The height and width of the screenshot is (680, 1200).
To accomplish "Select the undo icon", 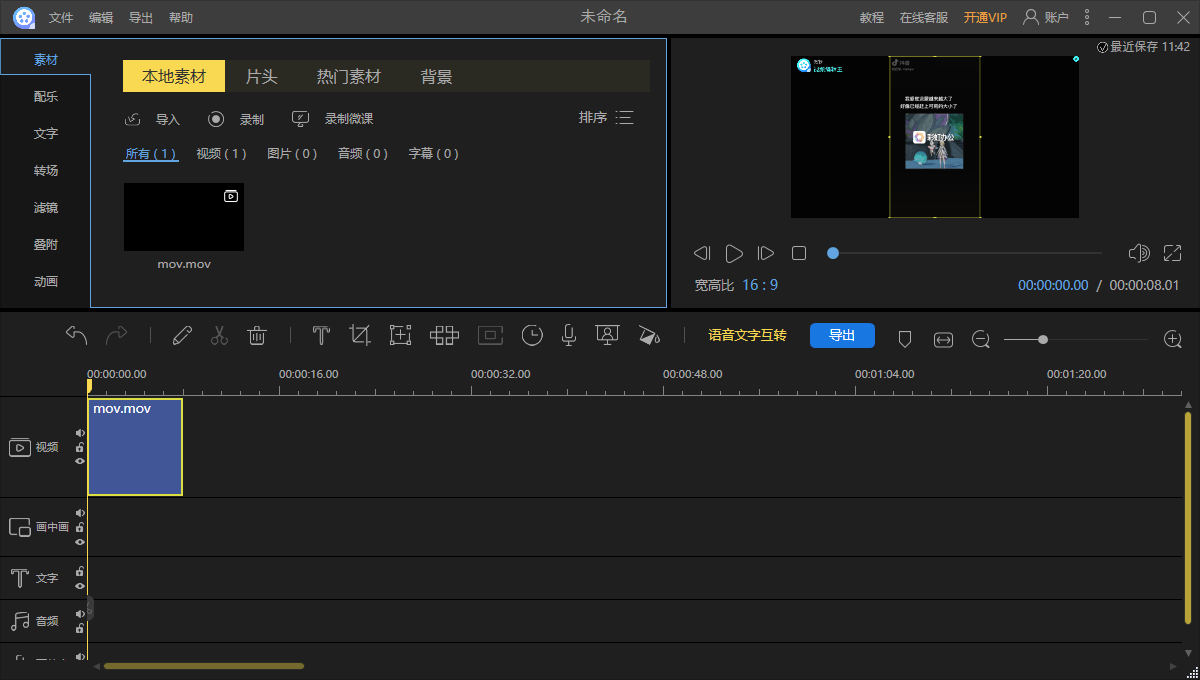I will pos(76,335).
